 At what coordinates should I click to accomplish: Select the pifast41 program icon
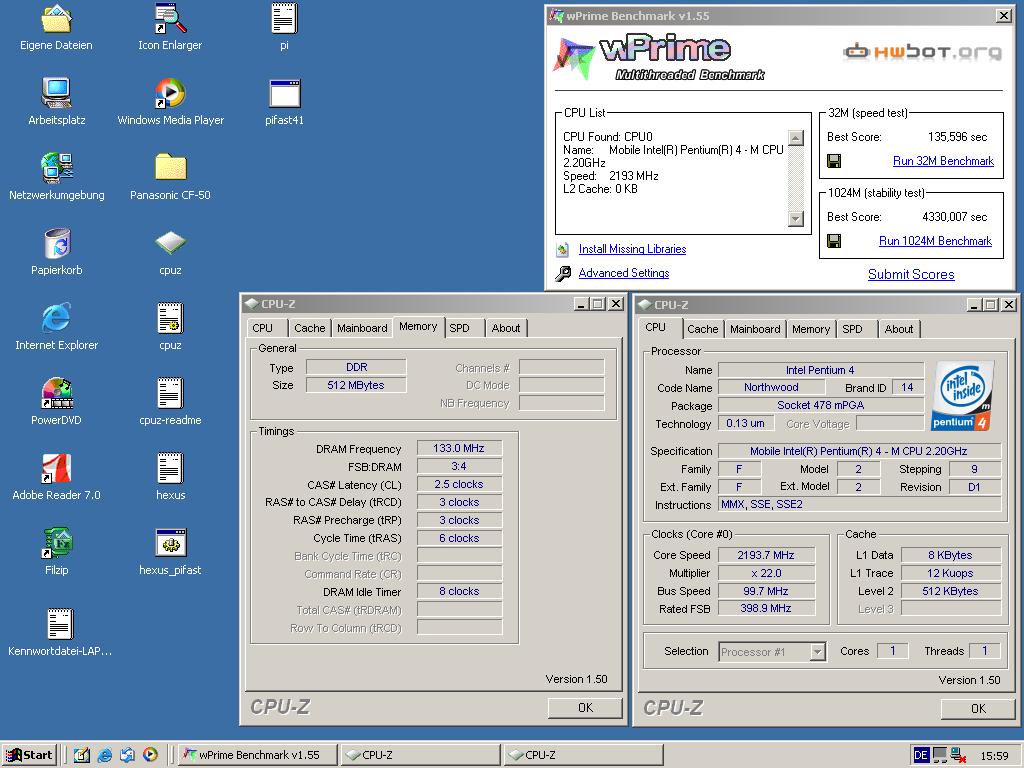[284, 93]
